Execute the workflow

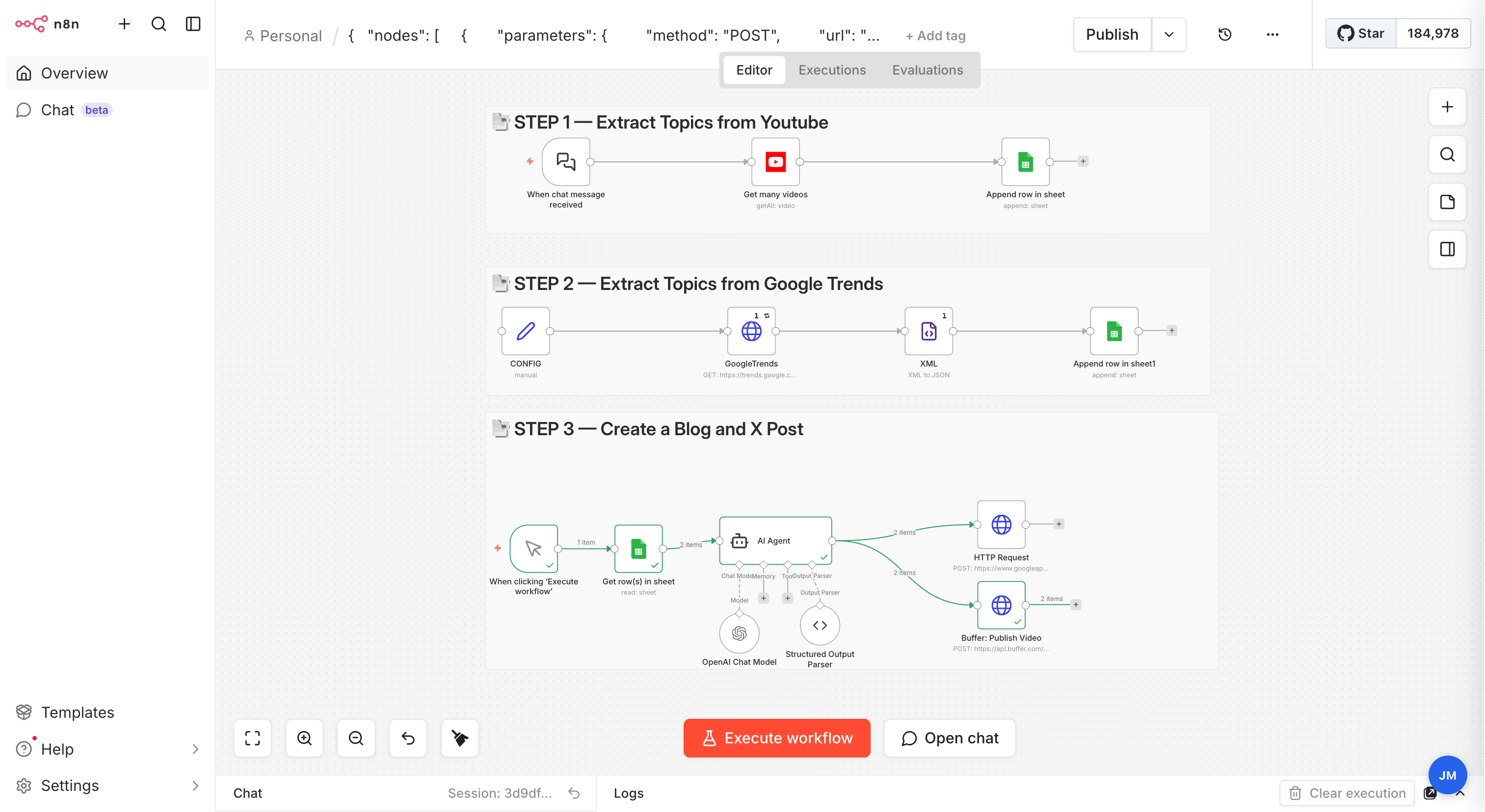coord(776,738)
